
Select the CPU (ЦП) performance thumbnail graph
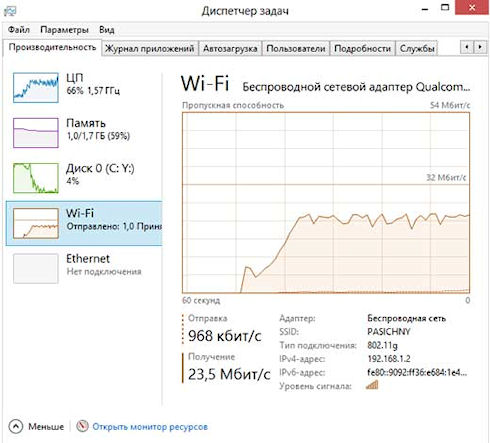(36, 88)
